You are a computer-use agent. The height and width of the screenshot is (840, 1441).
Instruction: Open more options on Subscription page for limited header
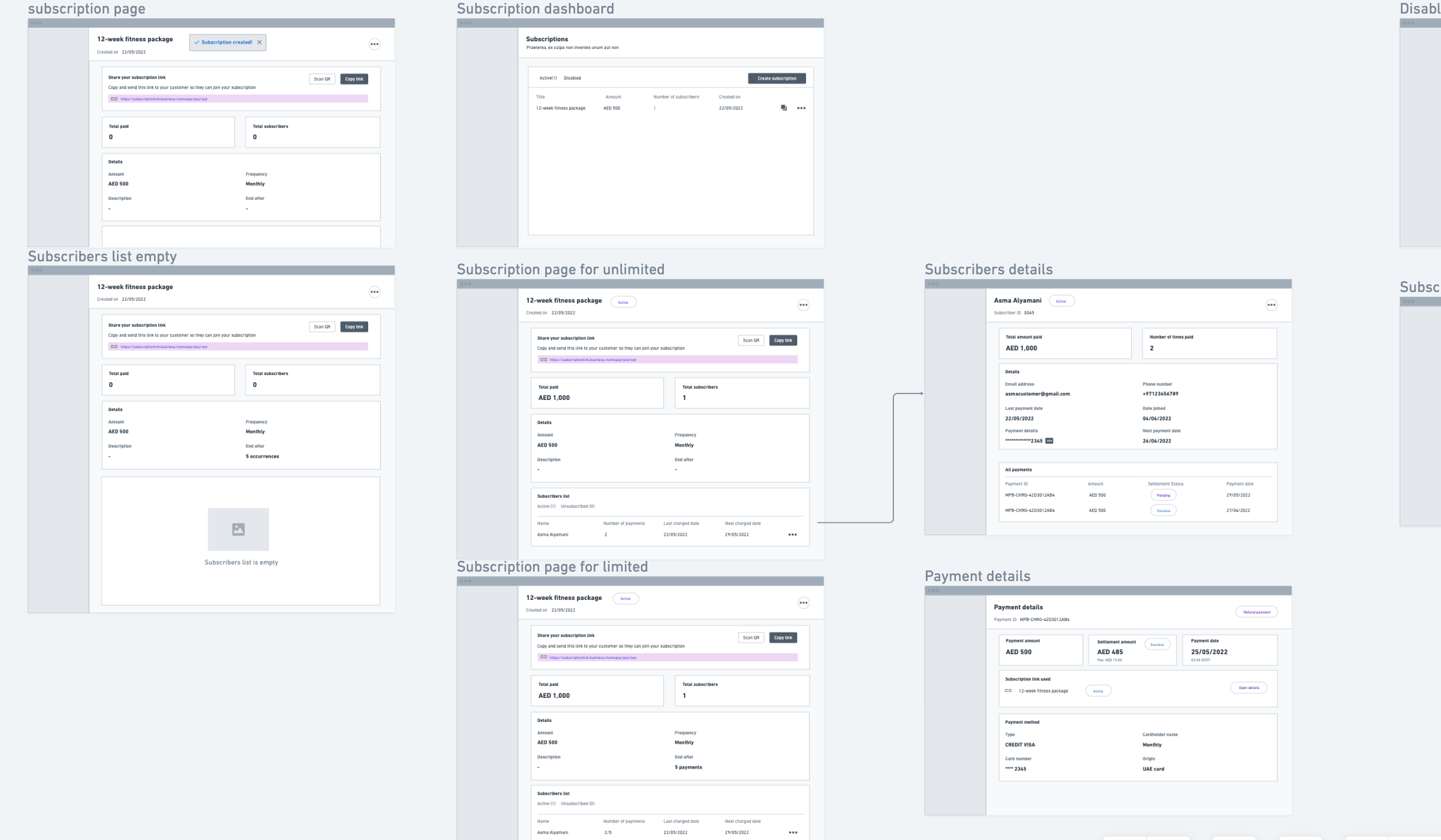coord(803,603)
